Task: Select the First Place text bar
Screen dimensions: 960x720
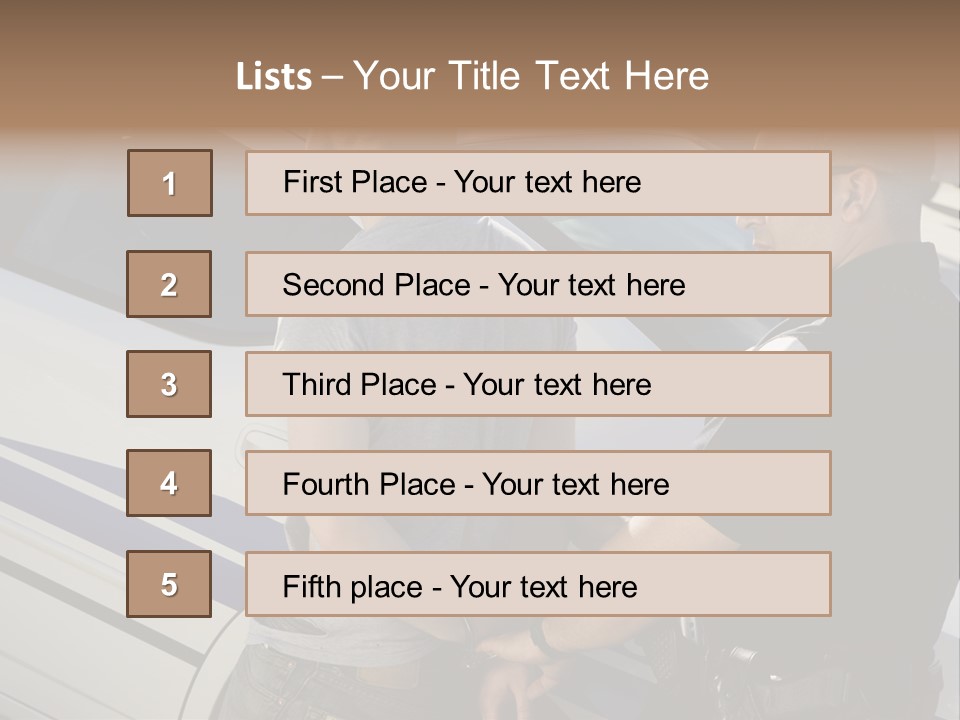Action: pyautogui.click(x=538, y=183)
